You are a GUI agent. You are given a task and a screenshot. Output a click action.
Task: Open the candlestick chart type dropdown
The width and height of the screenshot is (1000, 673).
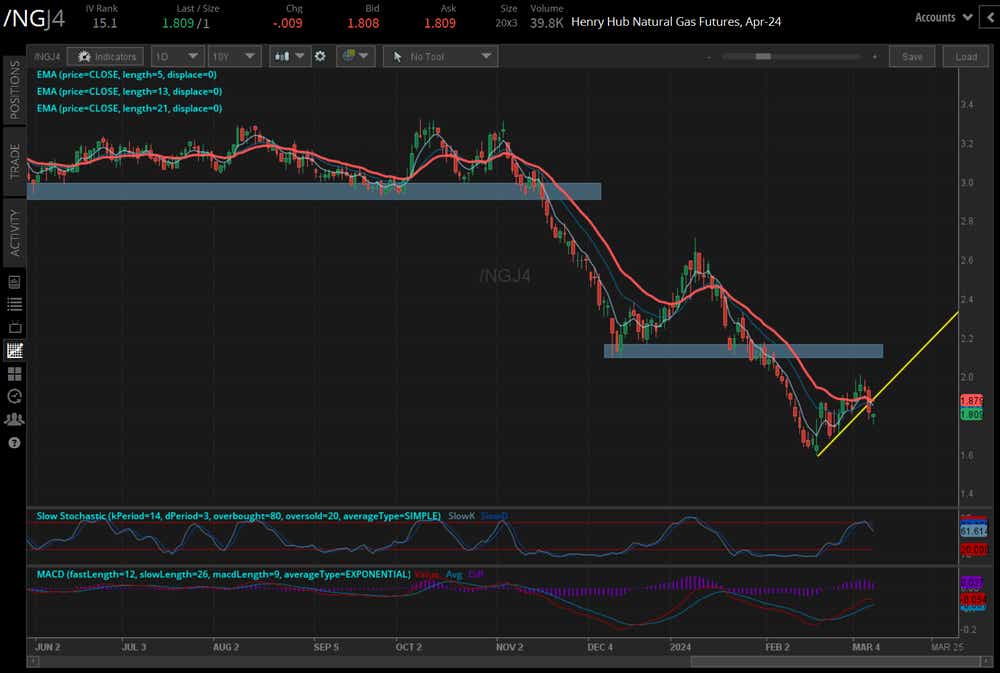point(291,56)
